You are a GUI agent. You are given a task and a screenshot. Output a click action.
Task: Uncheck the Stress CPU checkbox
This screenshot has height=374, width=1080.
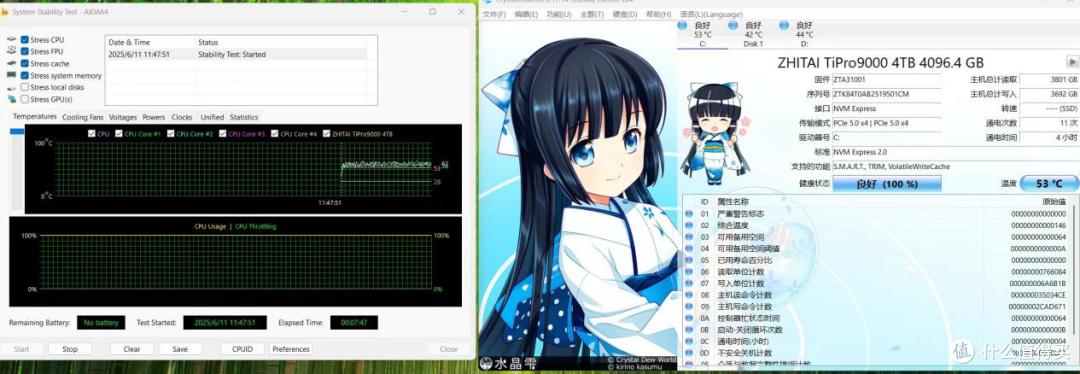pos(25,39)
